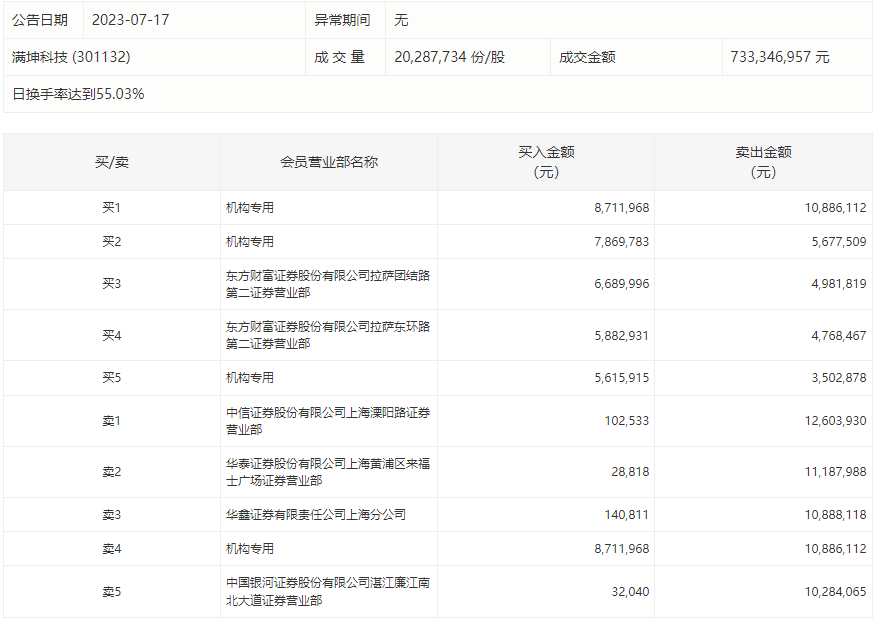Viewport: 873px width, 621px height.
Task: Click the 成交金额 label
Action: [x=587, y=57]
